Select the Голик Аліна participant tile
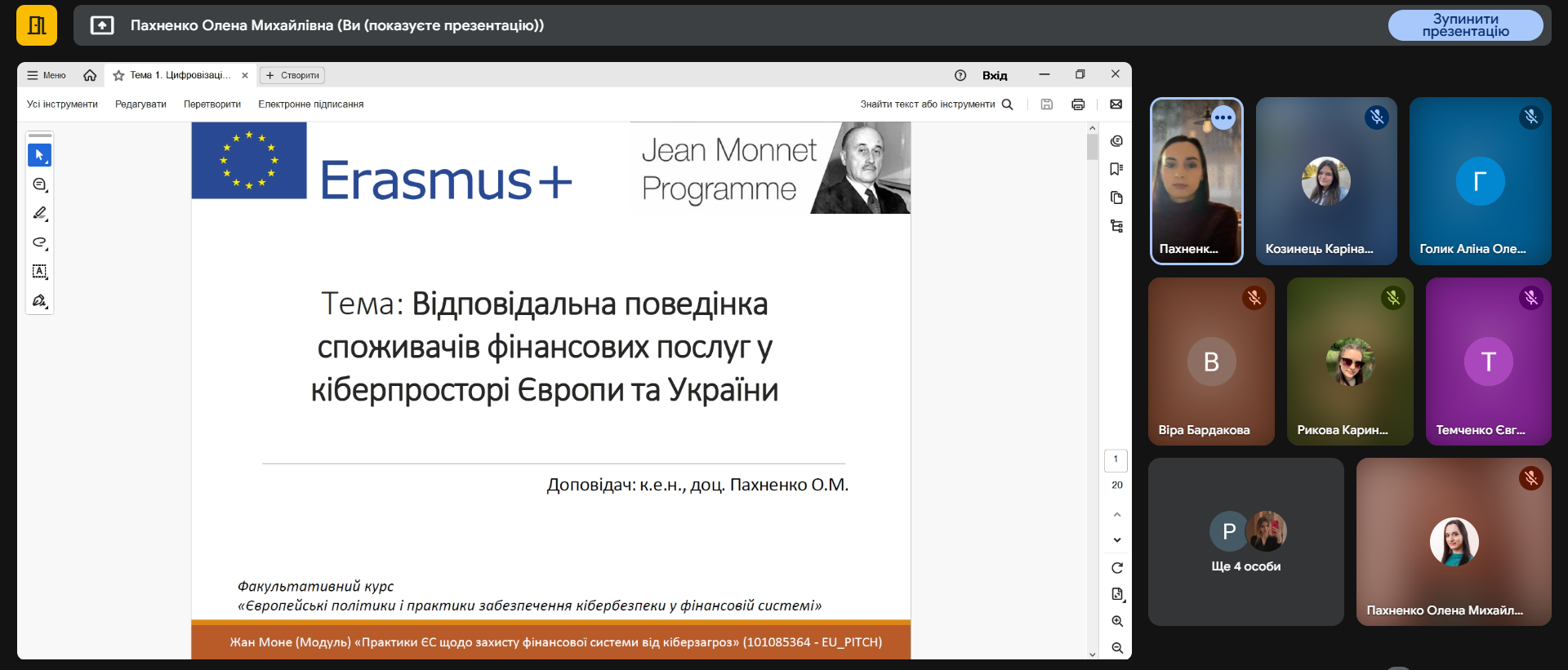The width and height of the screenshot is (1568, 670). 1481,181
